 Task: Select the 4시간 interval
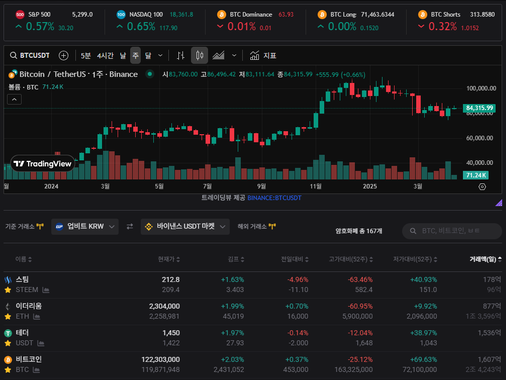click(x=105, y=56)
